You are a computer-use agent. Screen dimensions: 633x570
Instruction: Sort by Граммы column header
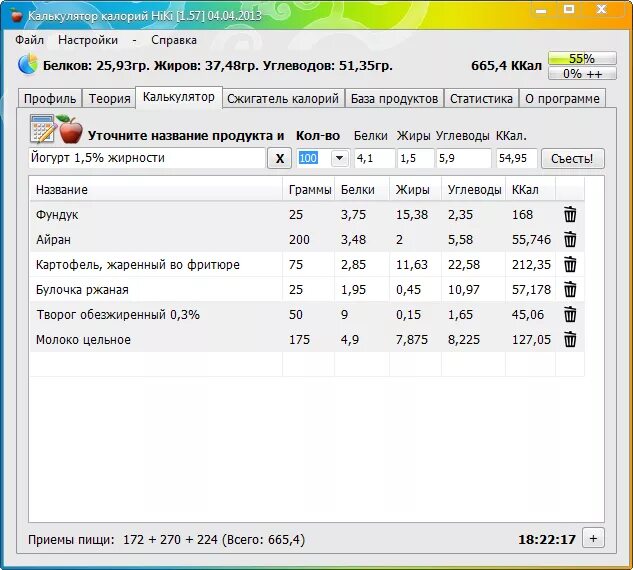click(x=309, y=189)
